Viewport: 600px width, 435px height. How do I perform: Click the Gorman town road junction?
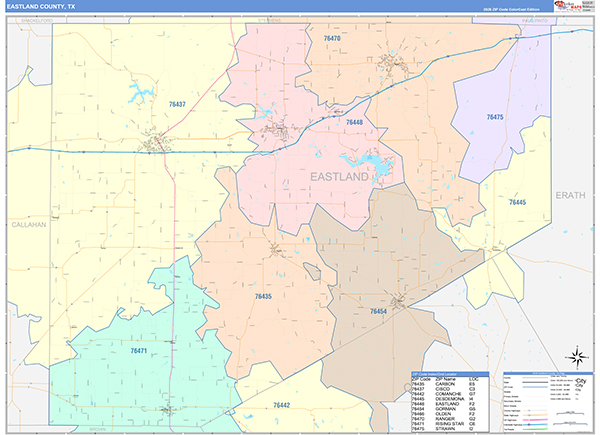[x=398, y=301]
